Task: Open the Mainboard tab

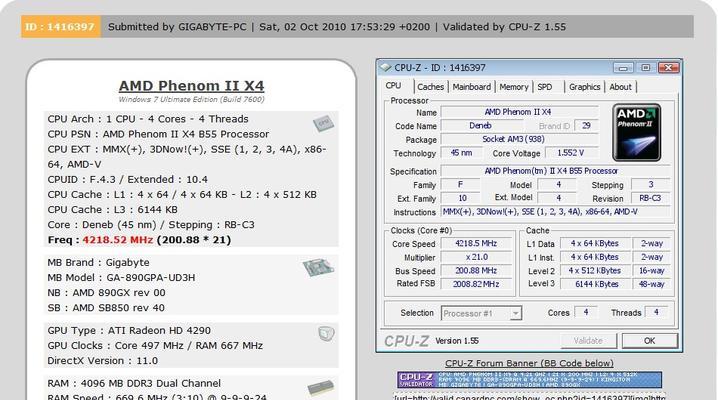Action: 472,86
